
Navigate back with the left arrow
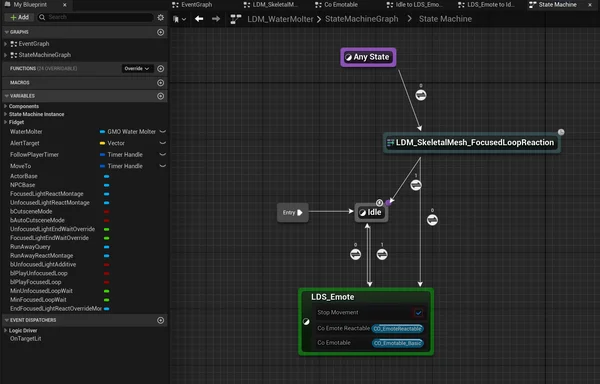click(199, 19)
